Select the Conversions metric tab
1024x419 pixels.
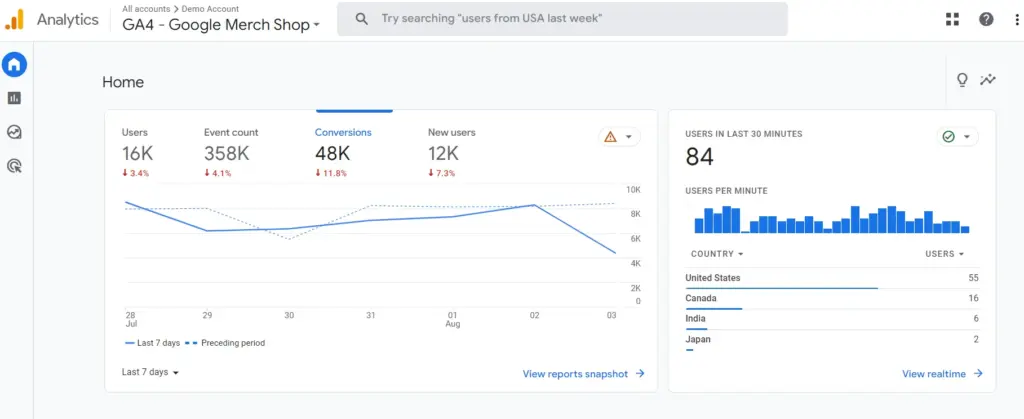[x=344, y=152]
